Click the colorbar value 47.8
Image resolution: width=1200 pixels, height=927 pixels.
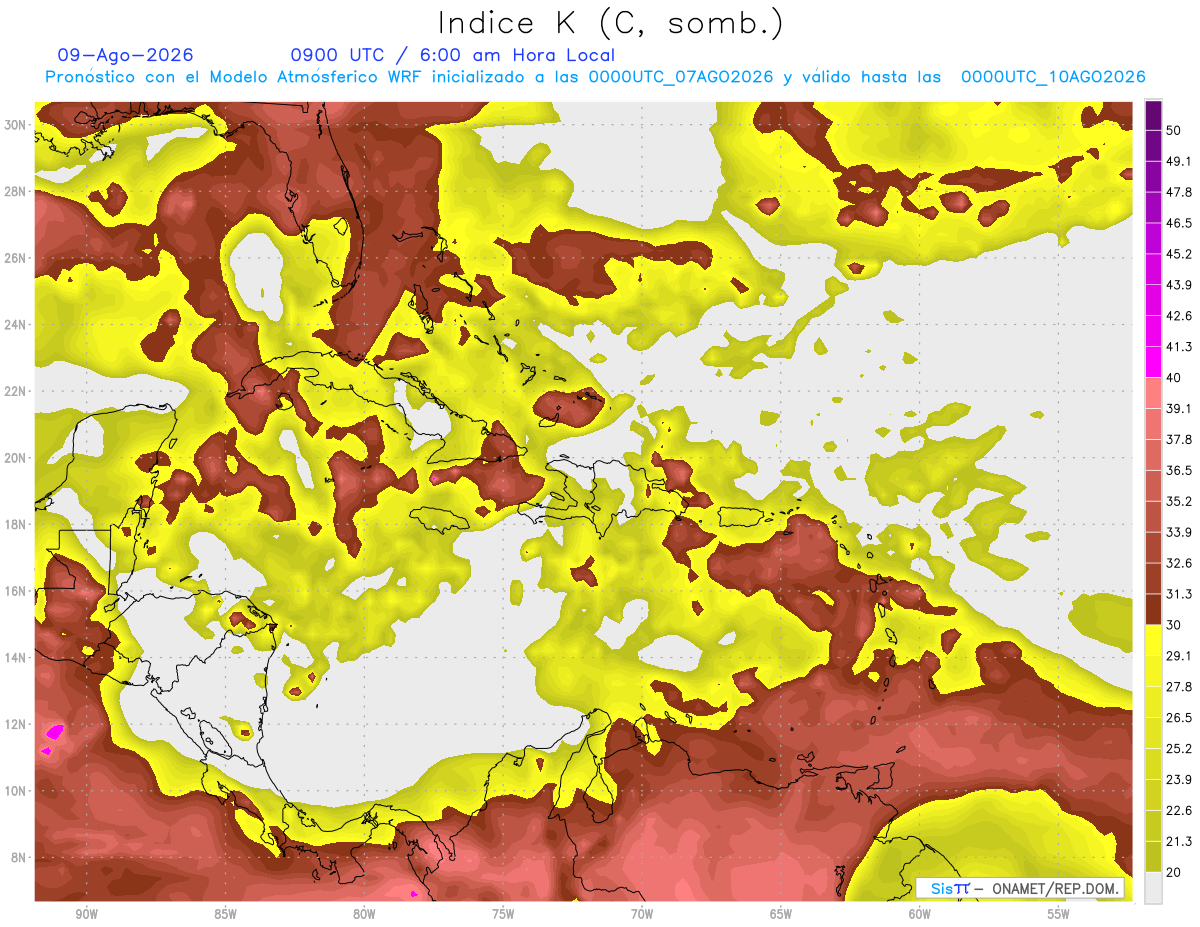tap(1179, 192)
